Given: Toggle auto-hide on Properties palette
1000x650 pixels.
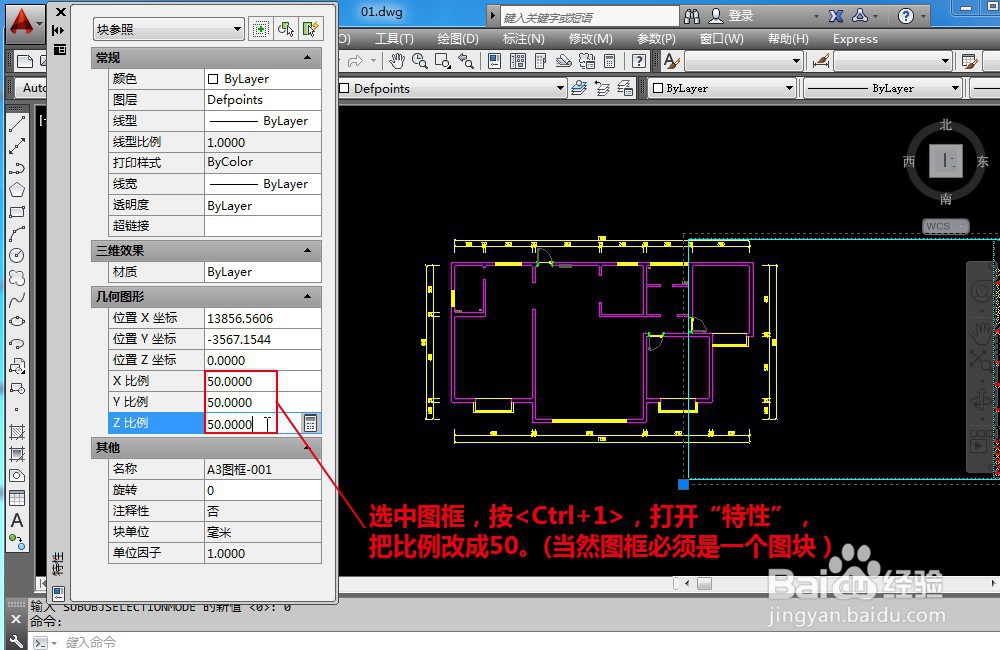Looking at the screenshot, I should (x=59, y=30).
